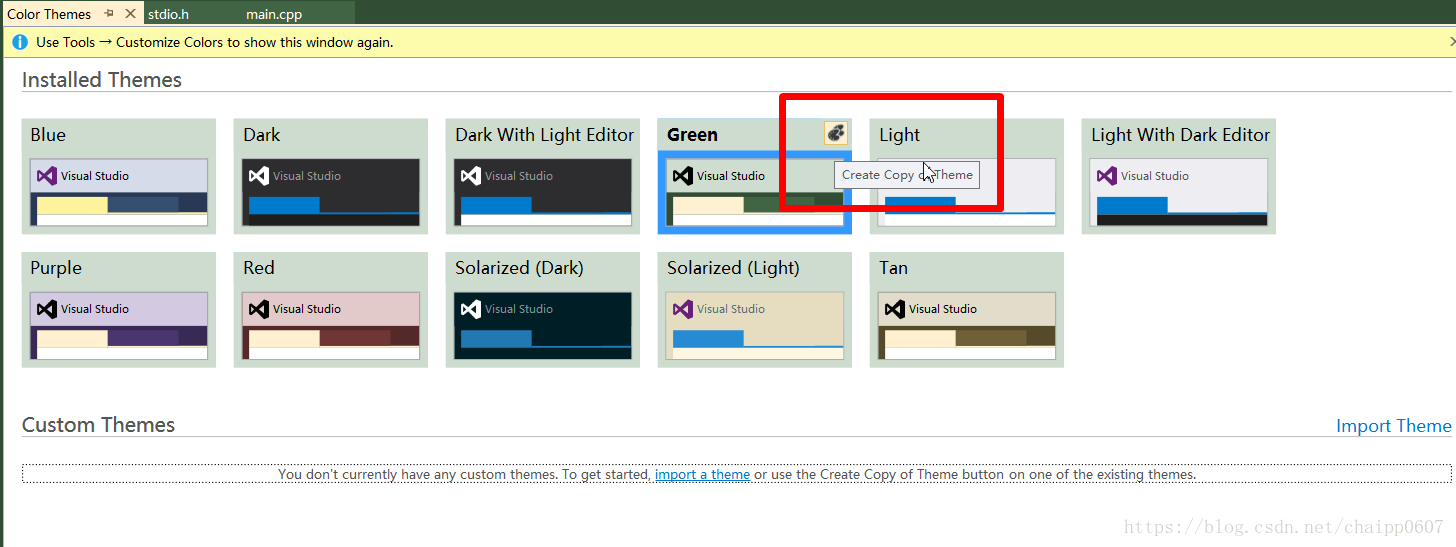The height and width of the screenshot is (547, 1456).
Task: Click the Create Copy of Theme icon on Green
Action: click(836, 134)
